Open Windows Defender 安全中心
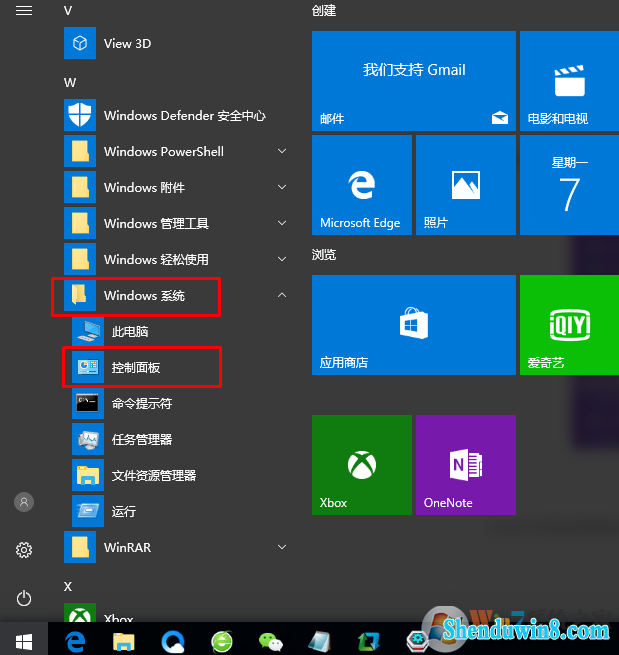 point(175,115)
